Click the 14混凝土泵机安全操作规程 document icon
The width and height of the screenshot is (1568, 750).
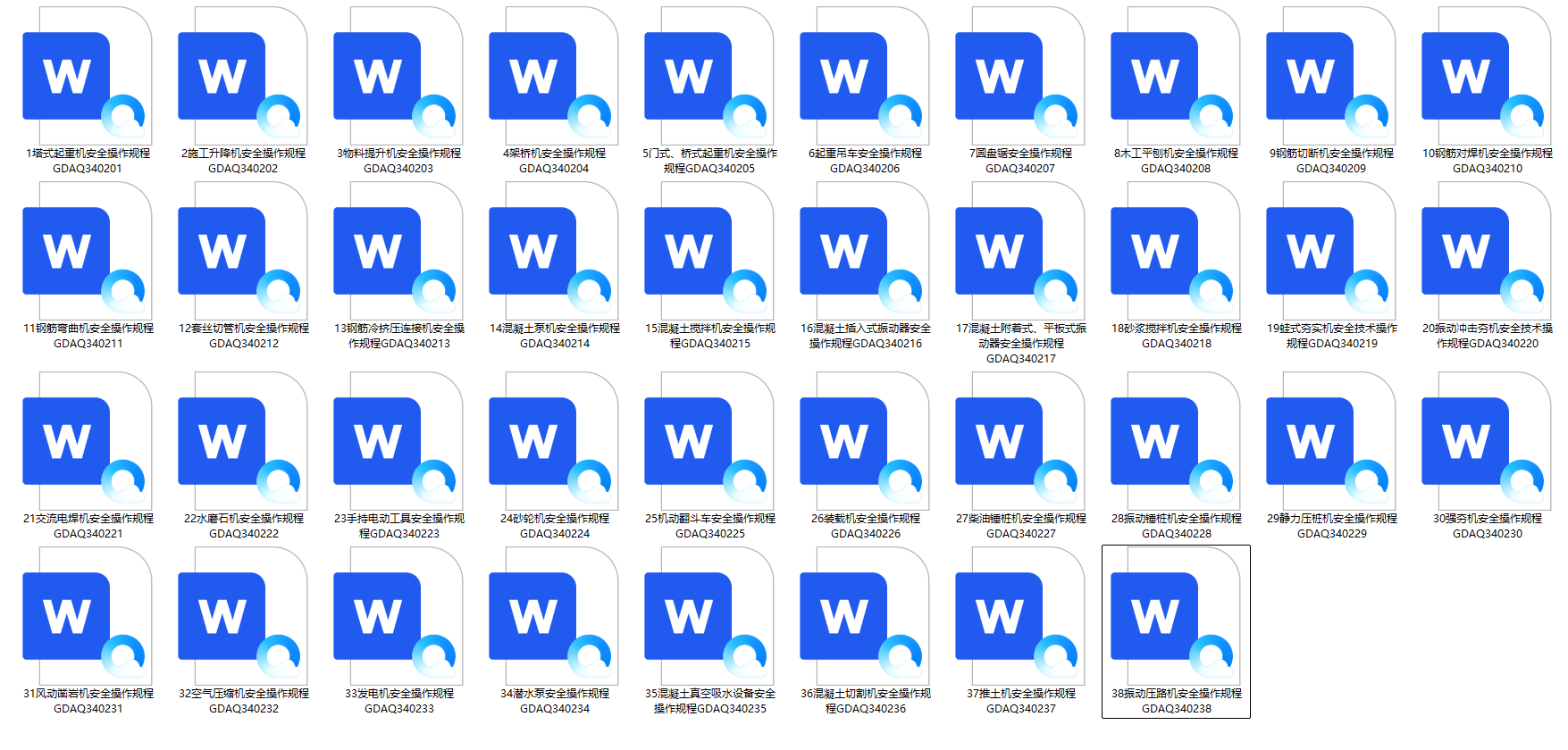click(x=554, y=251)
